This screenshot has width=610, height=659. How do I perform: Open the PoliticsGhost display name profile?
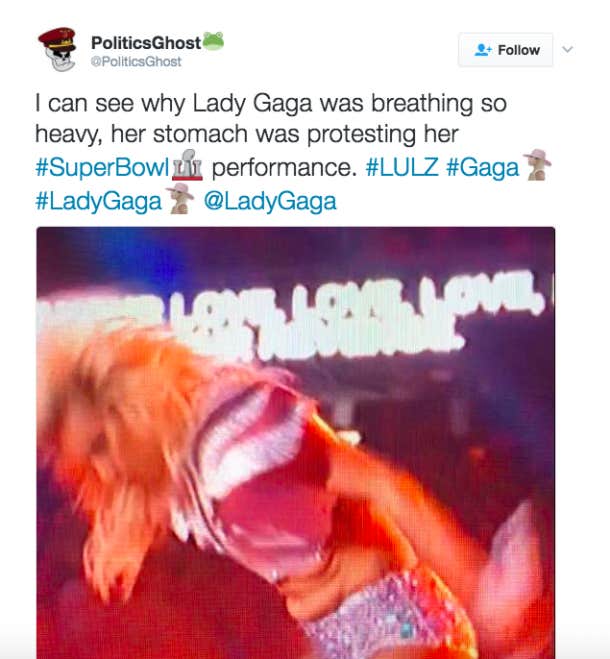[146, 42]
